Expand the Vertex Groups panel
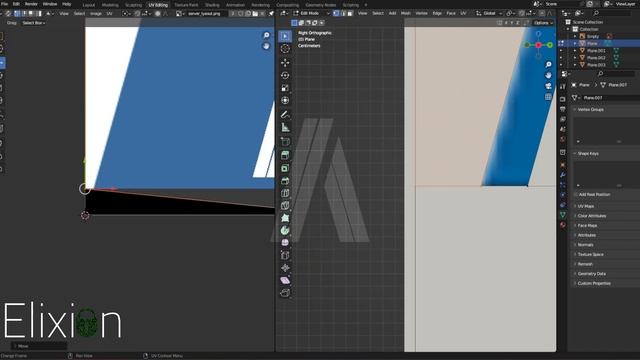640x360 pixels. coord(591,109)
